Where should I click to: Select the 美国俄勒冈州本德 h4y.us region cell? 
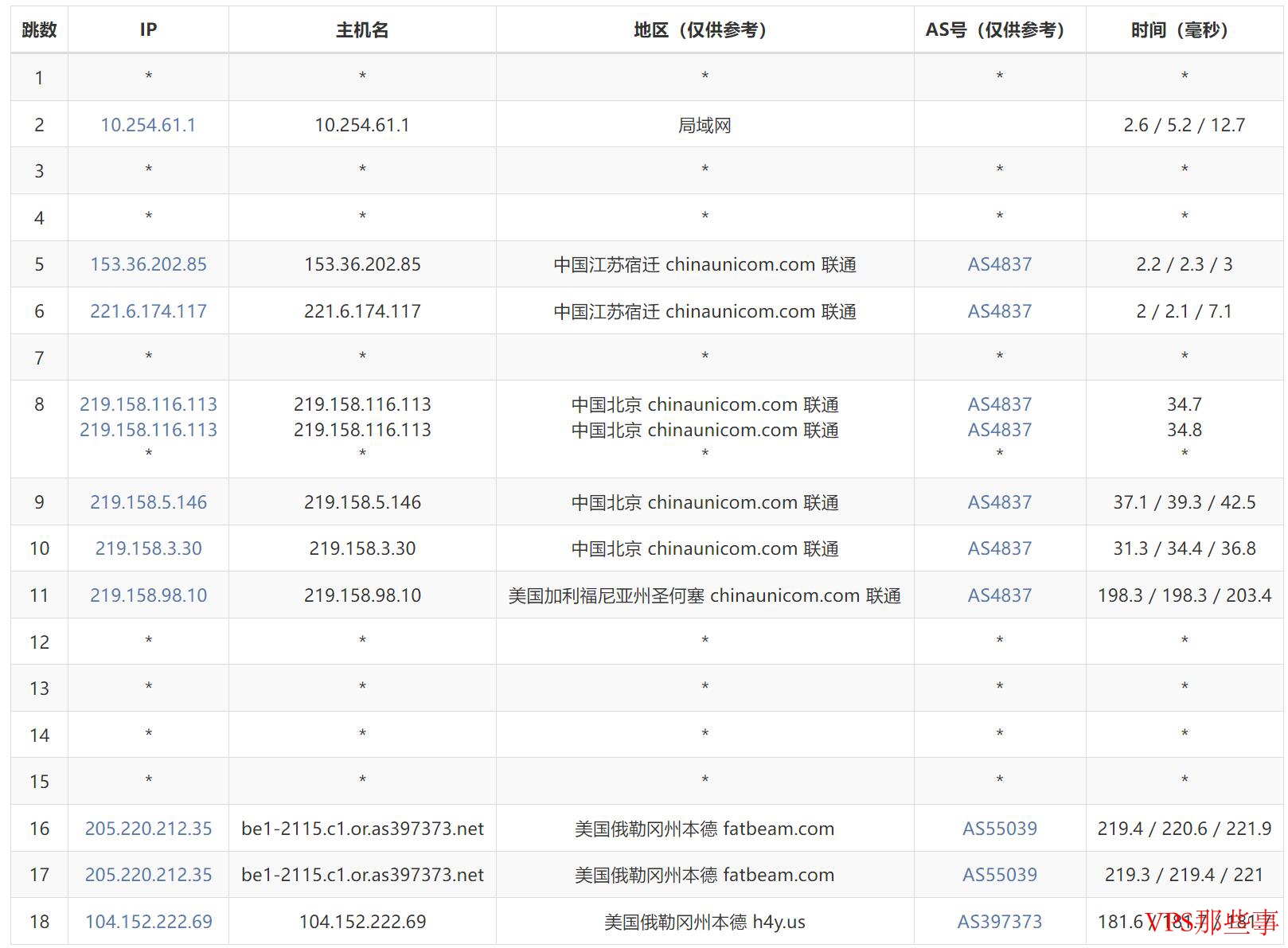(x=704, y=922)
